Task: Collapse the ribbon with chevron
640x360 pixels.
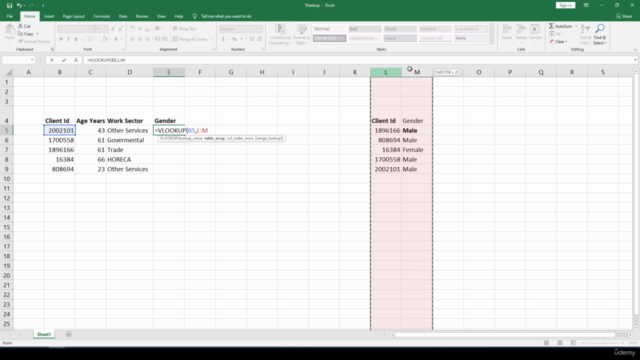Action: 635,49
